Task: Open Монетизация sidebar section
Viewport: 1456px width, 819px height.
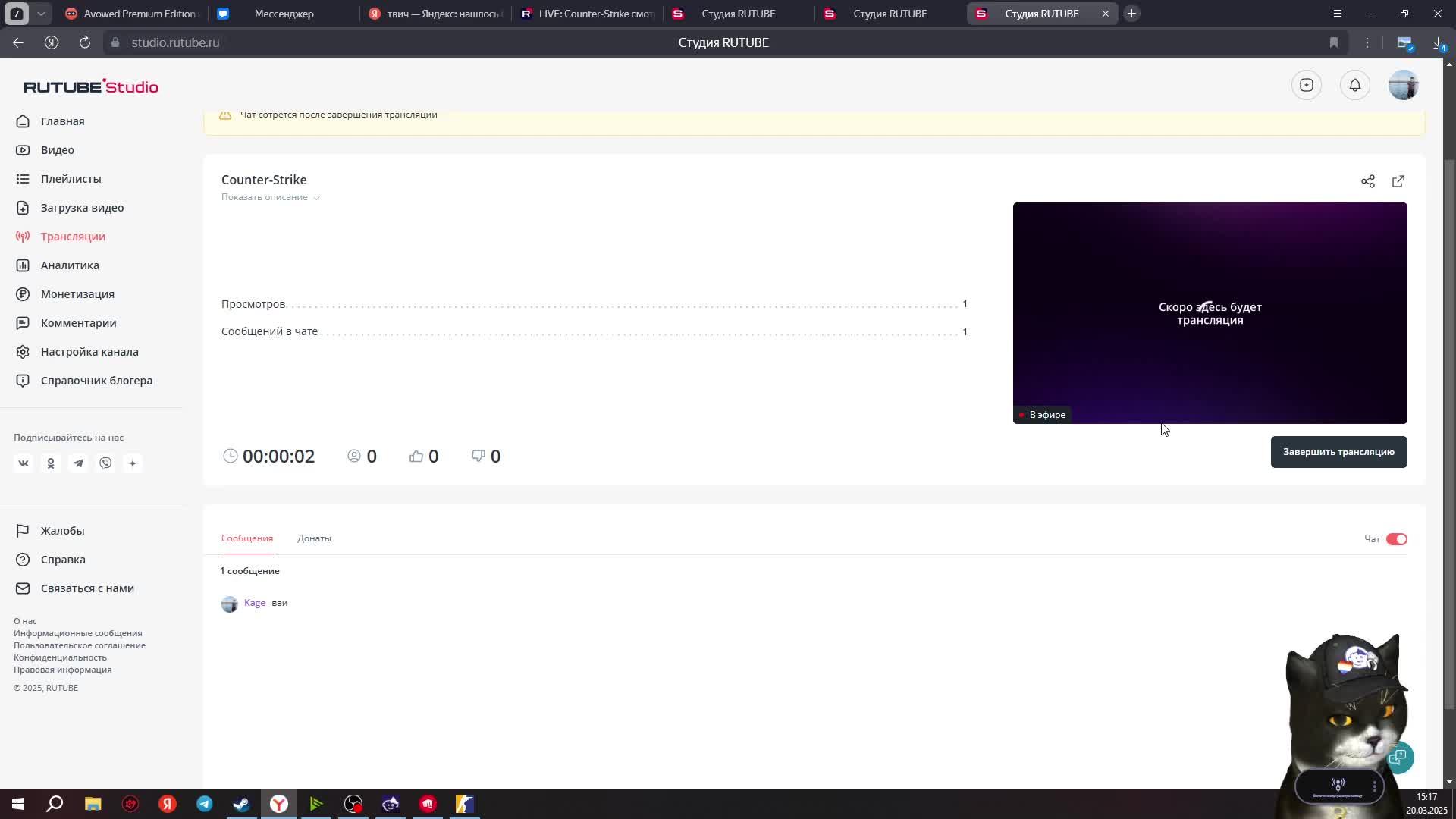Action: point(77,294)
